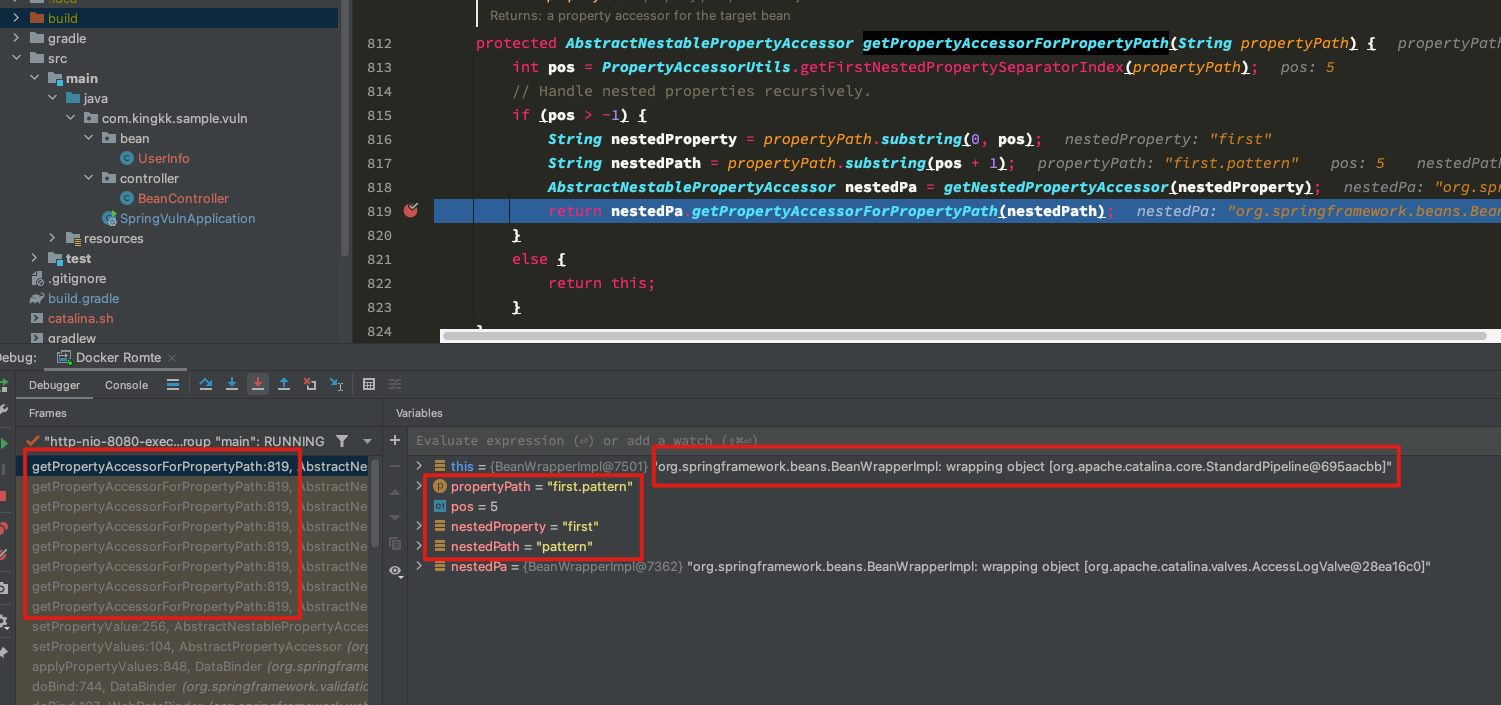Click the camera thread dump icon
The height and width of the screenshot is (705, 1501).
click(3, 589)
